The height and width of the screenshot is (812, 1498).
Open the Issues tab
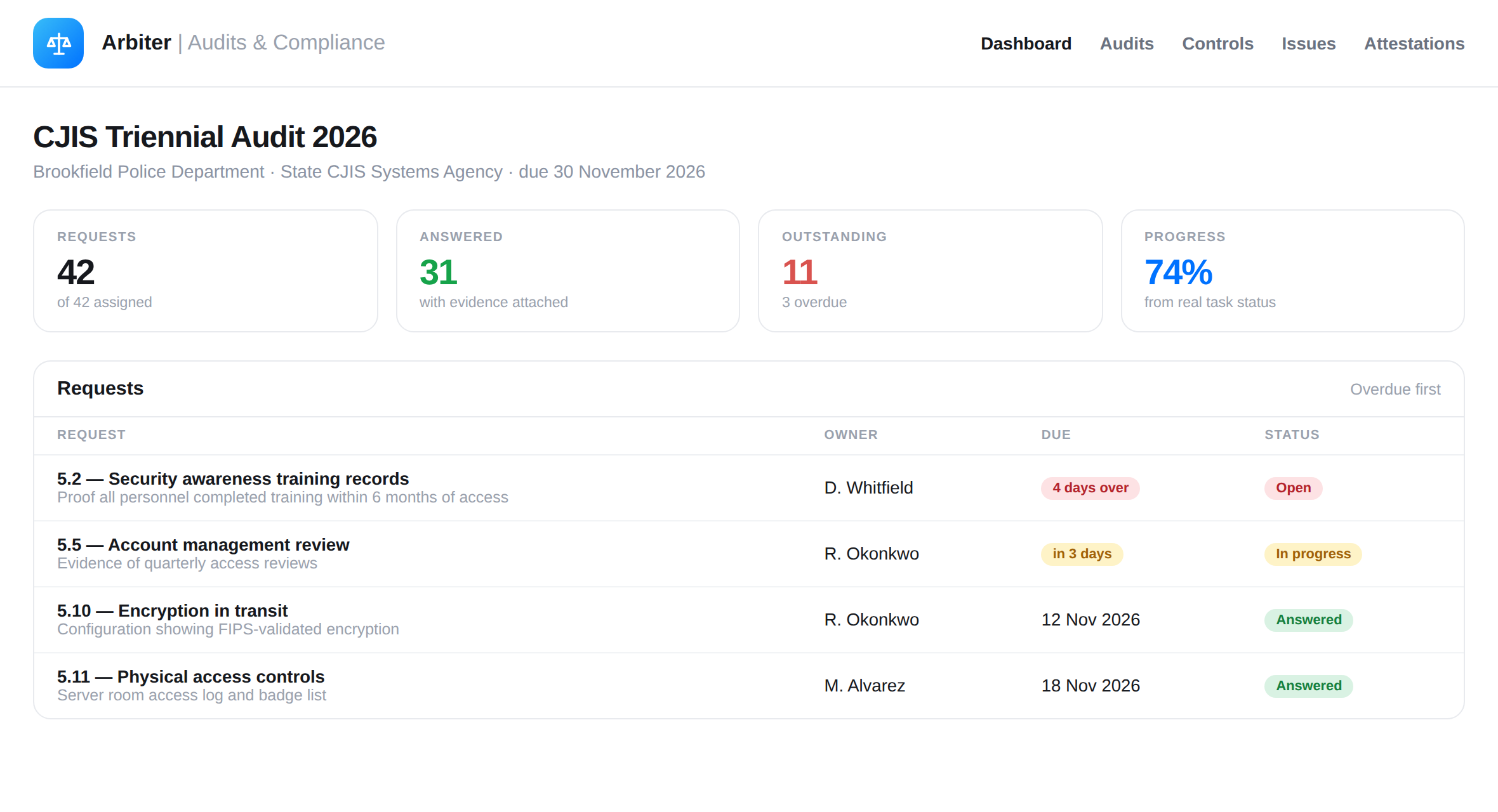(1308, 43)
